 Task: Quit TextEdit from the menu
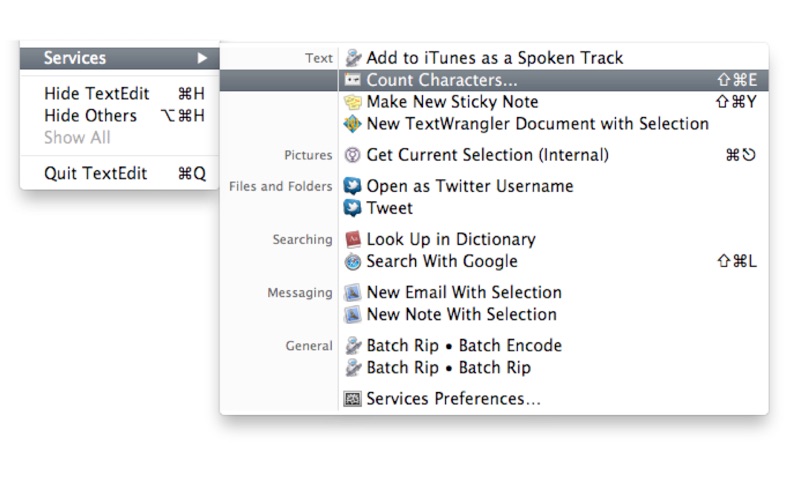click(x=119, y=173)
